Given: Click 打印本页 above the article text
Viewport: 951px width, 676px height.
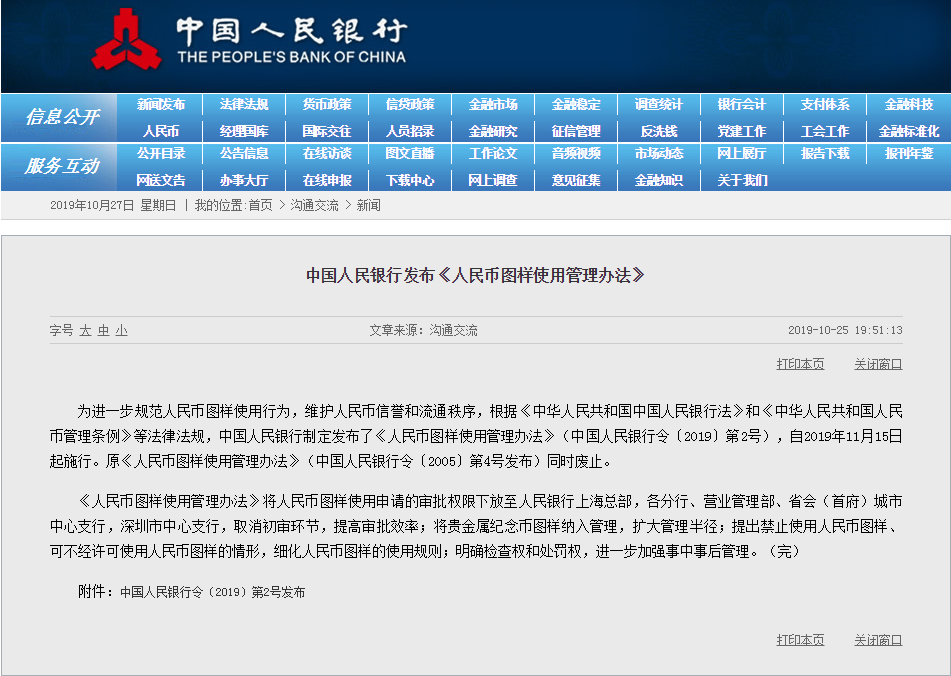Looking at the screenshot, I should point(800,364).
